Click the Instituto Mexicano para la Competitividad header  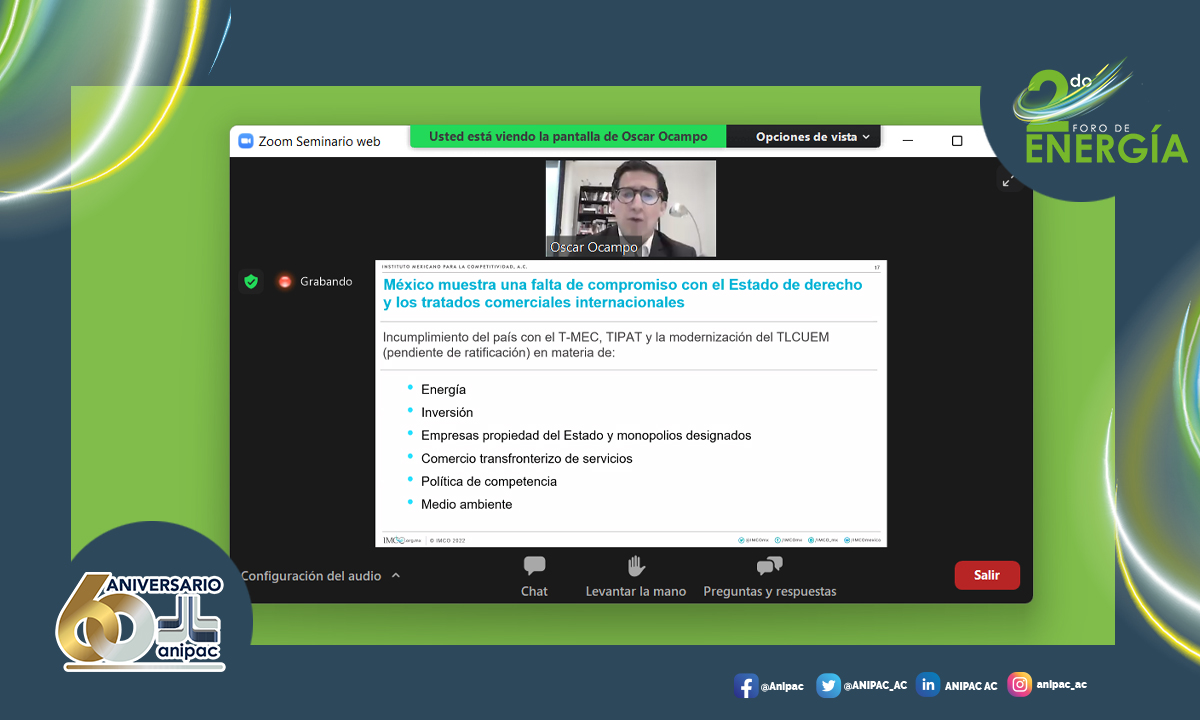pyautogui.click(x=454, y=267)
